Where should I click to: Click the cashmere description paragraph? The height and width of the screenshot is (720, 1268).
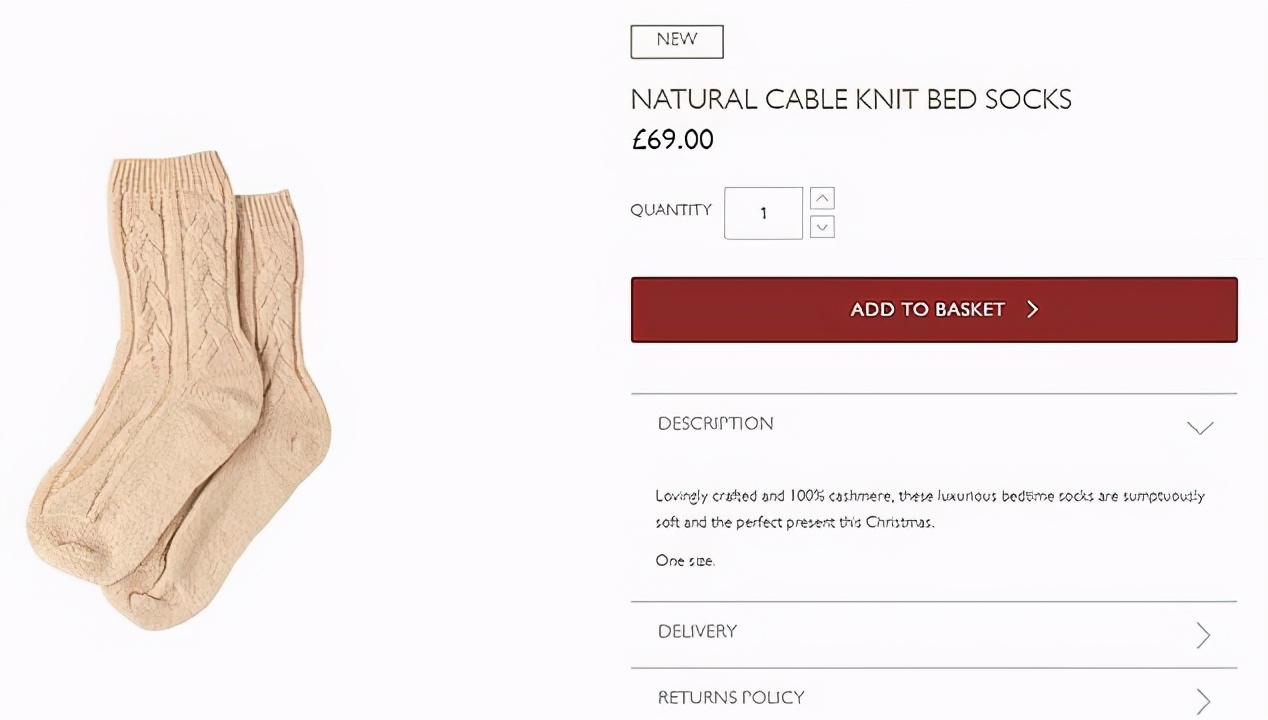point(929,509)
